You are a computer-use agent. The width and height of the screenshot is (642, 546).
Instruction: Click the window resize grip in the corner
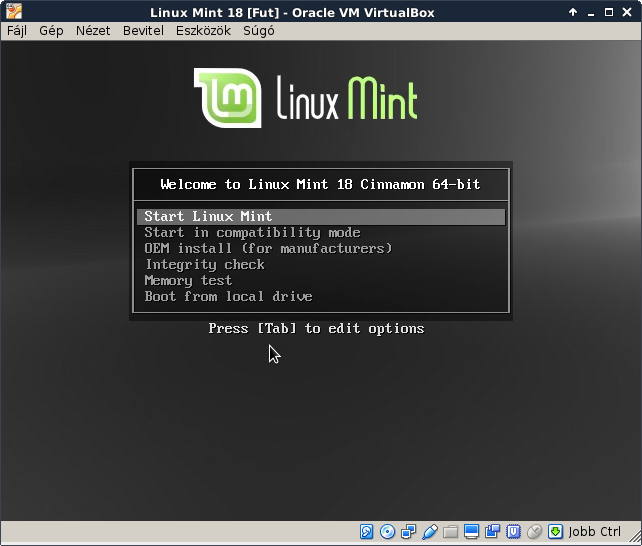tap(634, 538)
